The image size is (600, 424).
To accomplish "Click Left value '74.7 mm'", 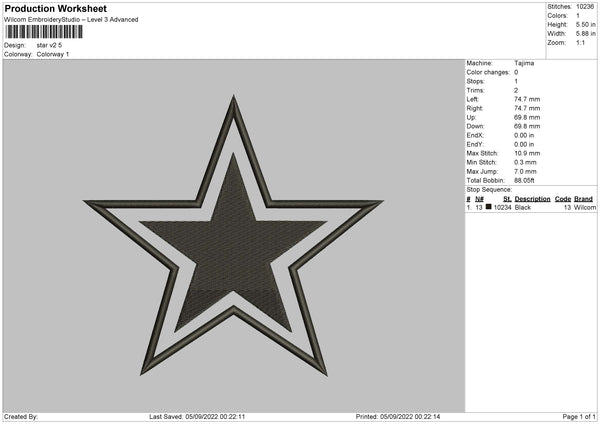I will click(527, 99).
